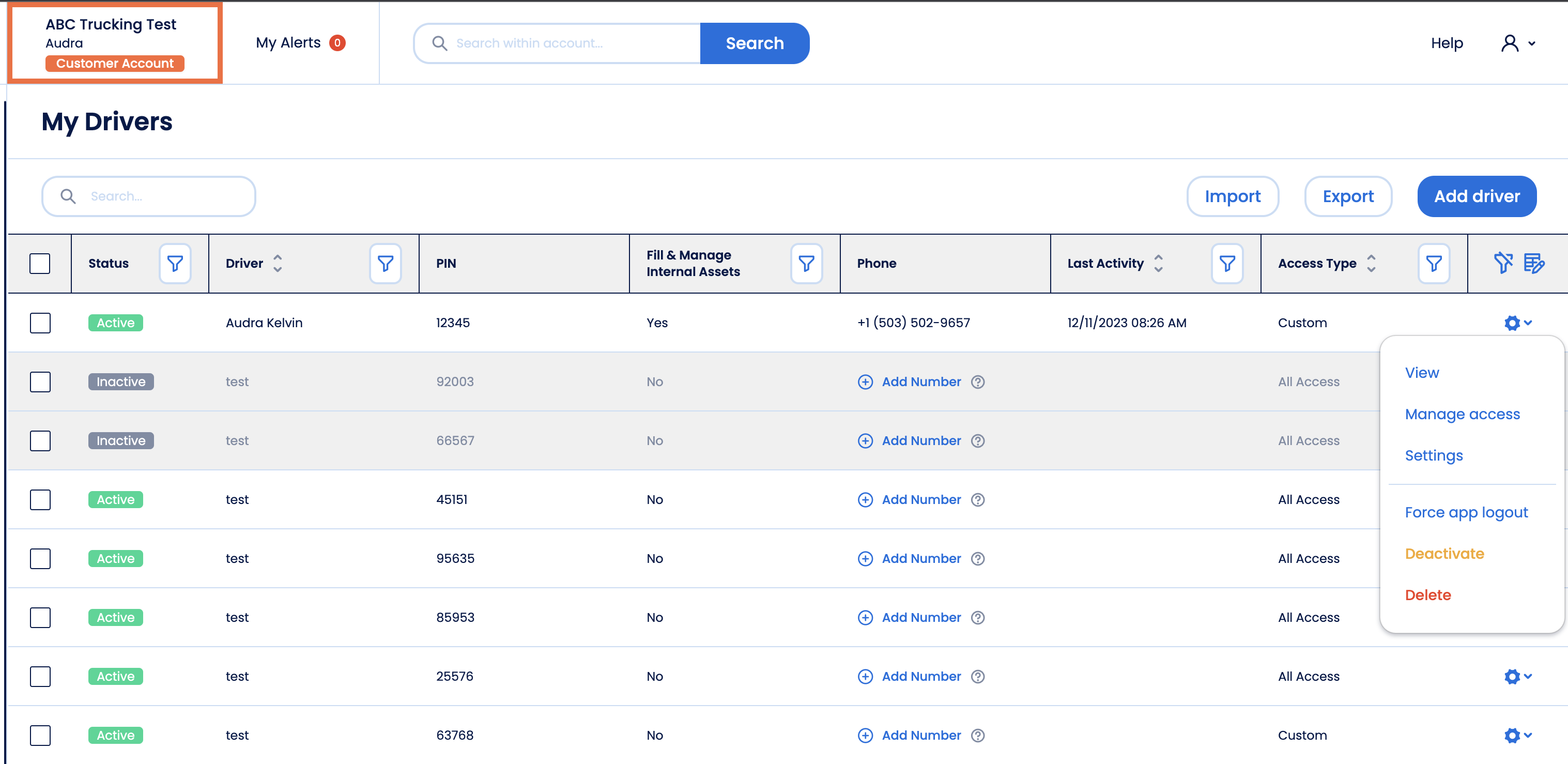Select the Audra Kelvin row checkbox

pyautogui.click(x=40, y=323)
